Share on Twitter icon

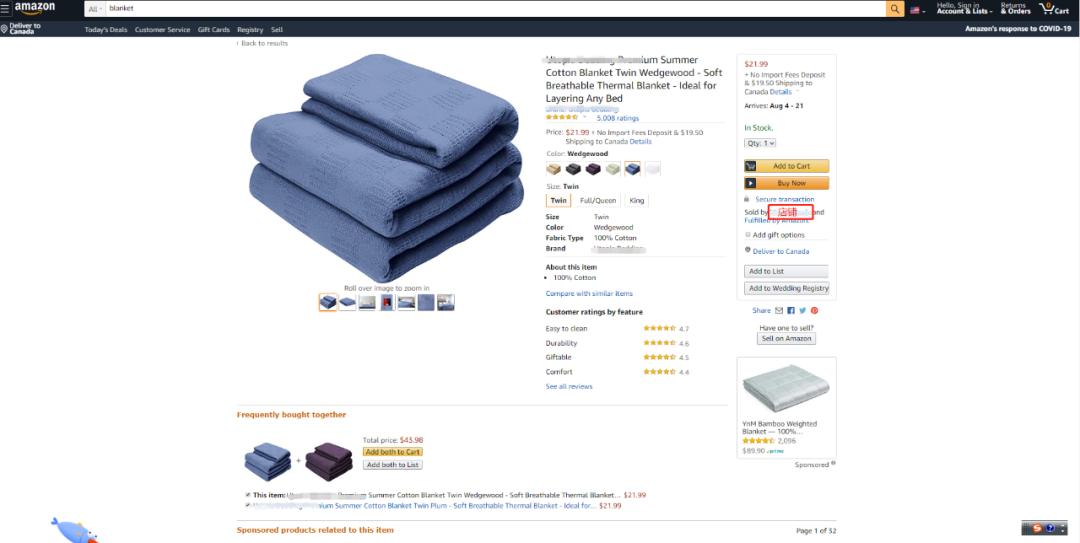[802, 311]
